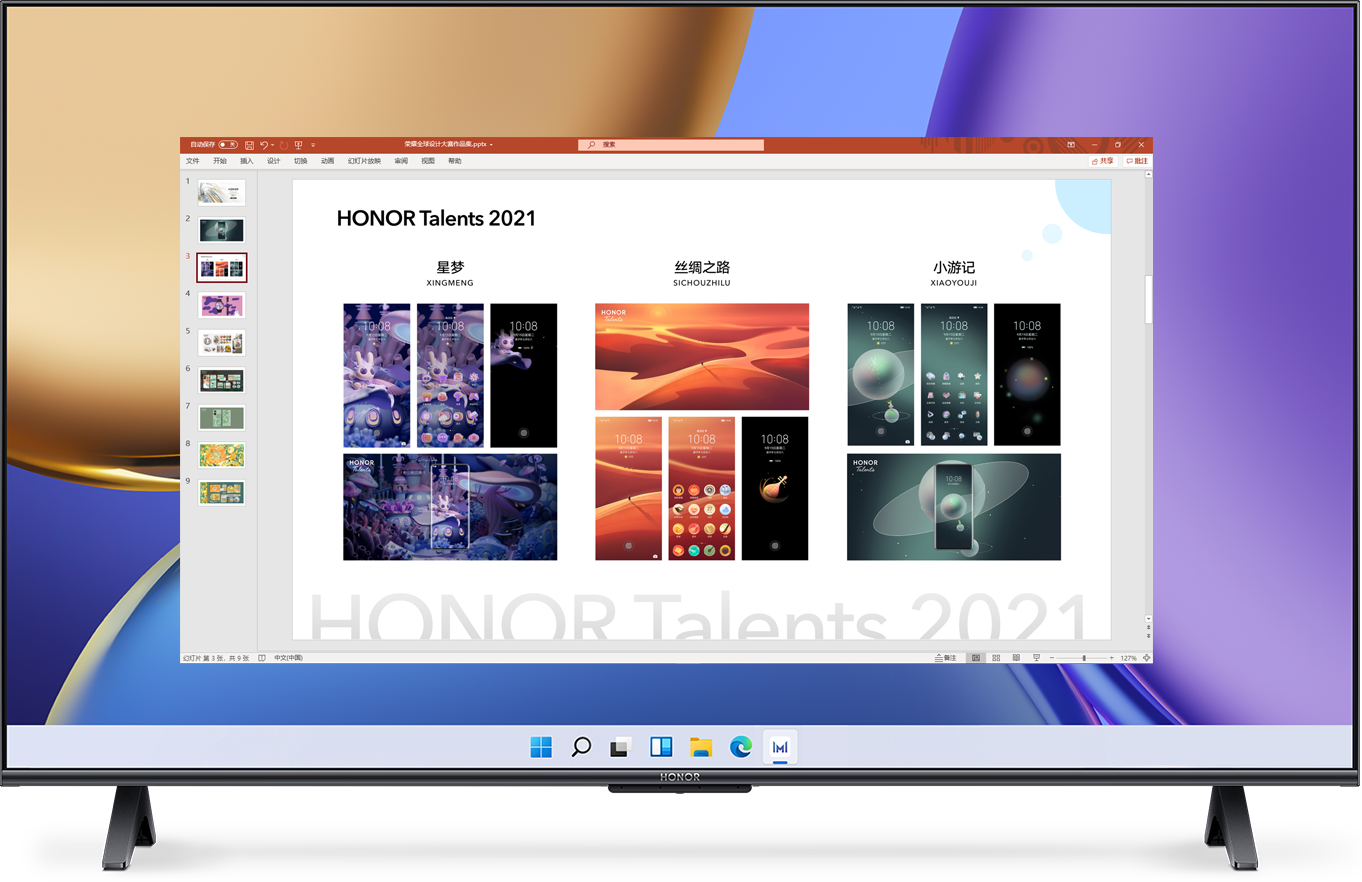
Task: Click the 星梦 heading on slide
Action: 450,267
